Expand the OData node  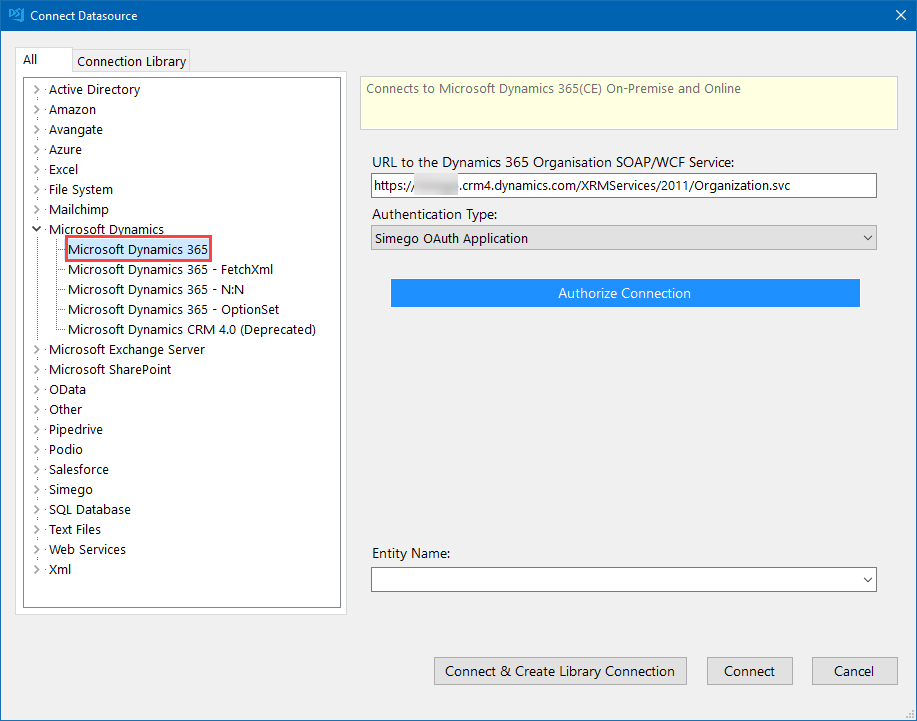click(36, 389)
